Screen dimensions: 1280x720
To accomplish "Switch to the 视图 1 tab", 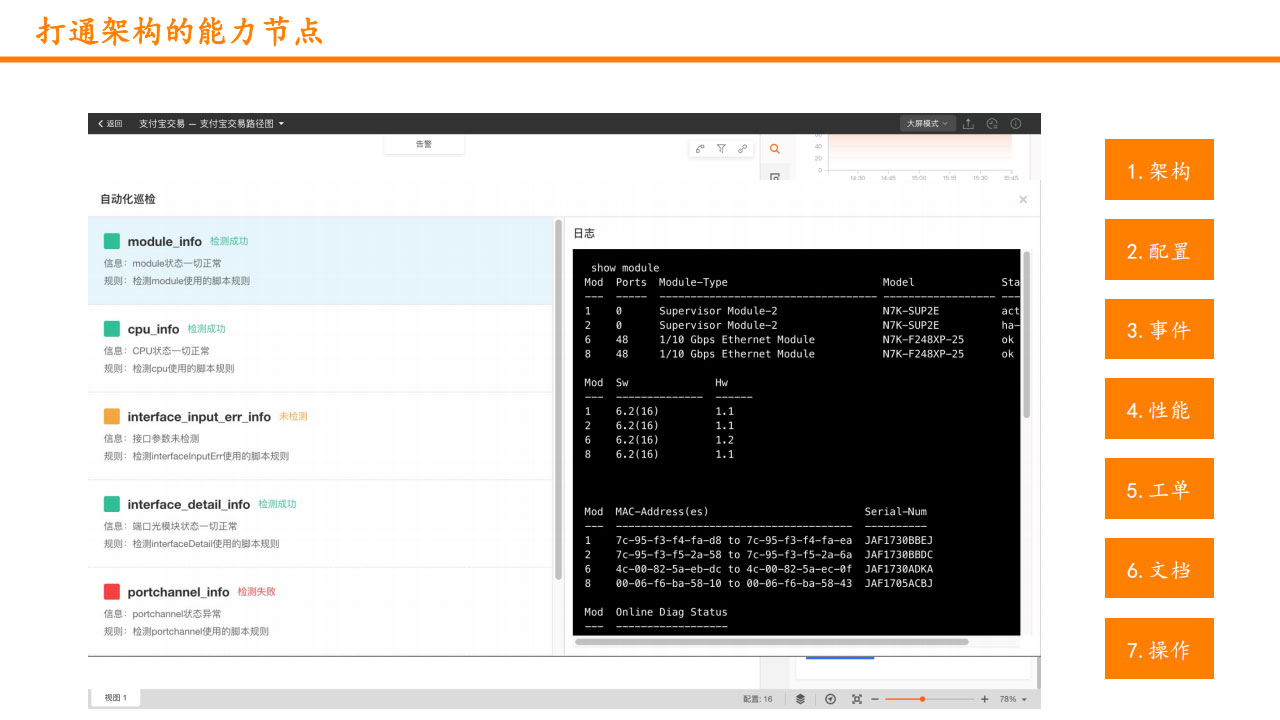I will pos(116,698).
